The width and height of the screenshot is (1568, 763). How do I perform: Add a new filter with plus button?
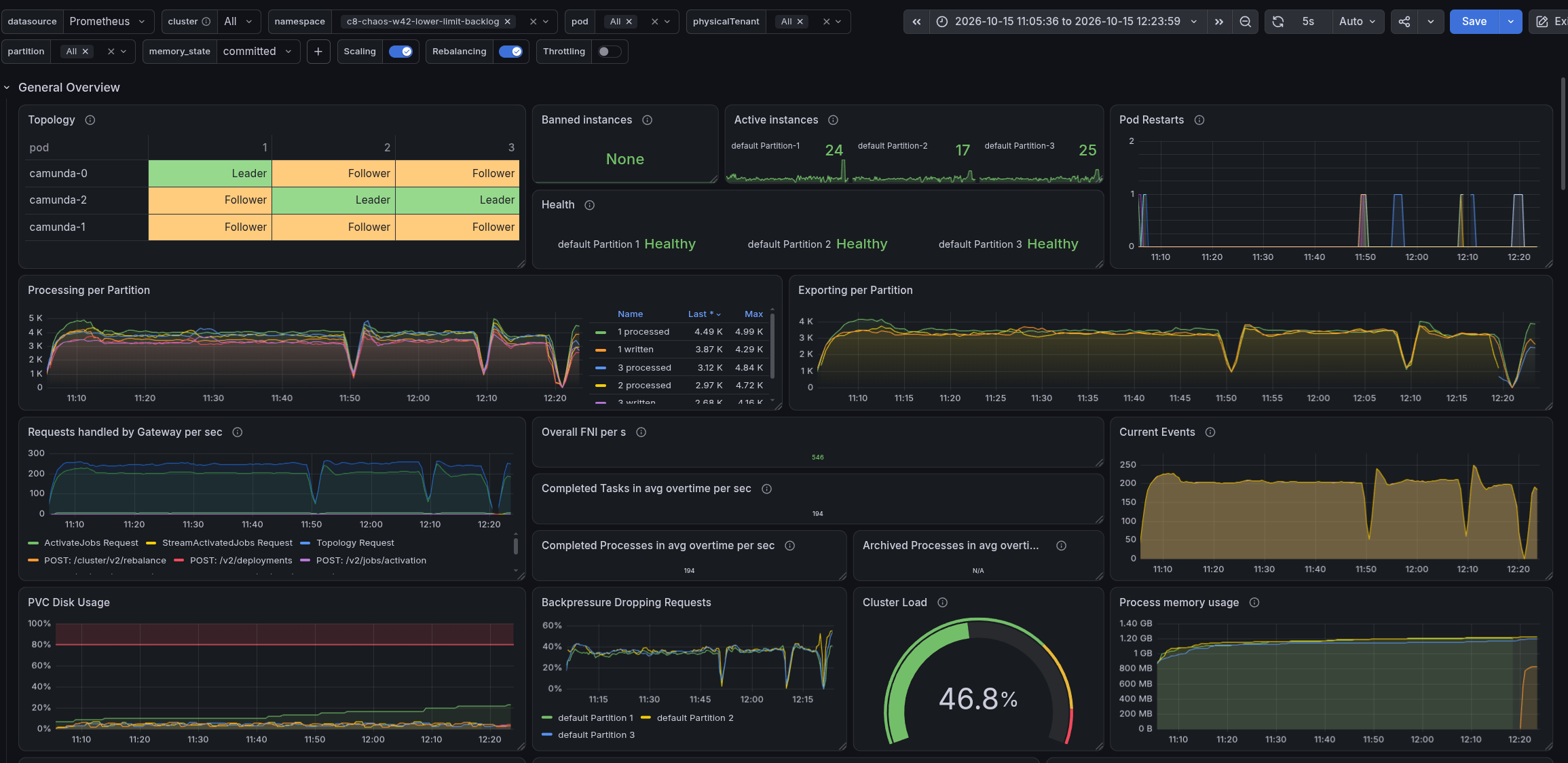318,52
